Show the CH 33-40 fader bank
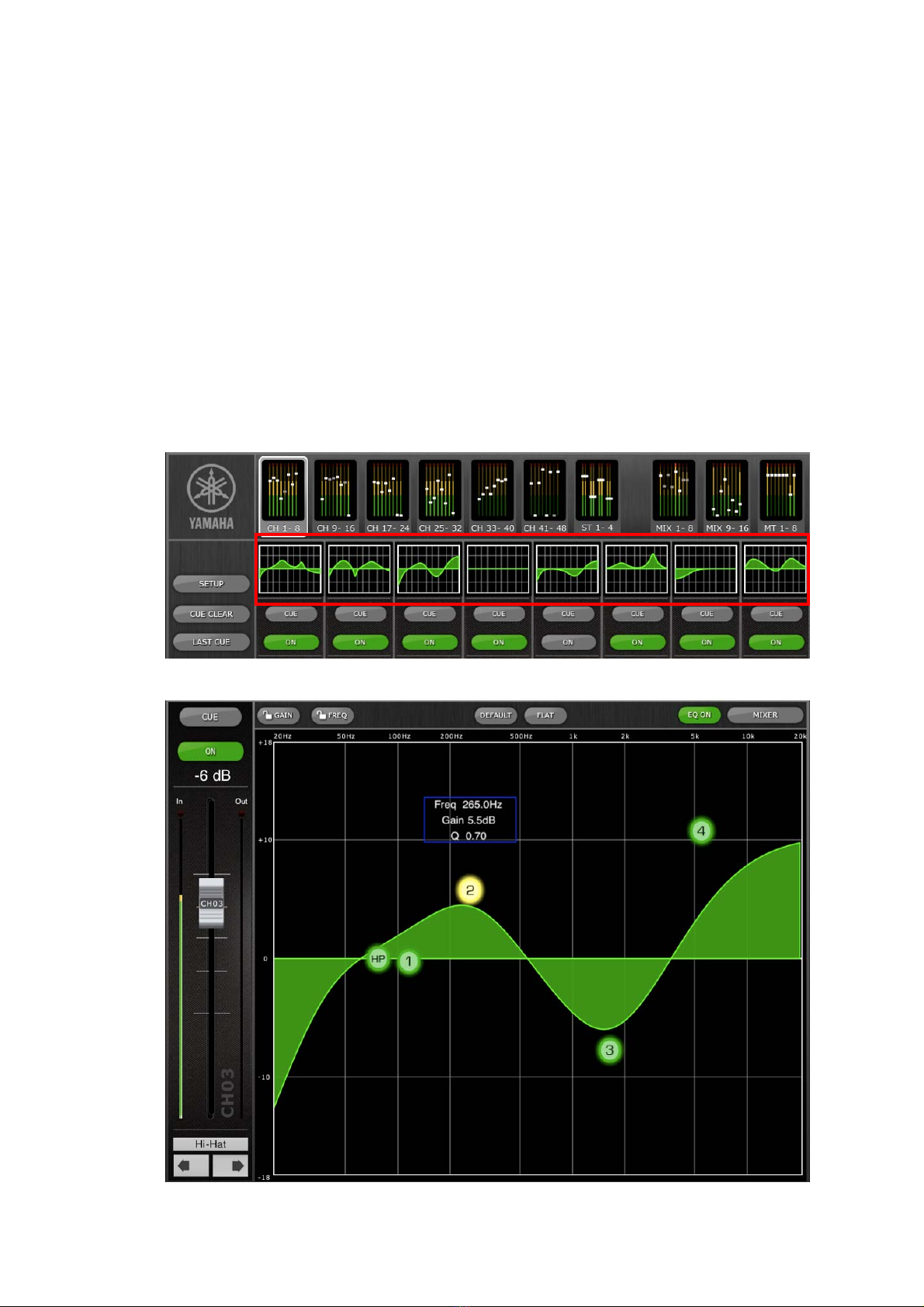Viewport: 924px width, 1307px height. tap(493, 496)
